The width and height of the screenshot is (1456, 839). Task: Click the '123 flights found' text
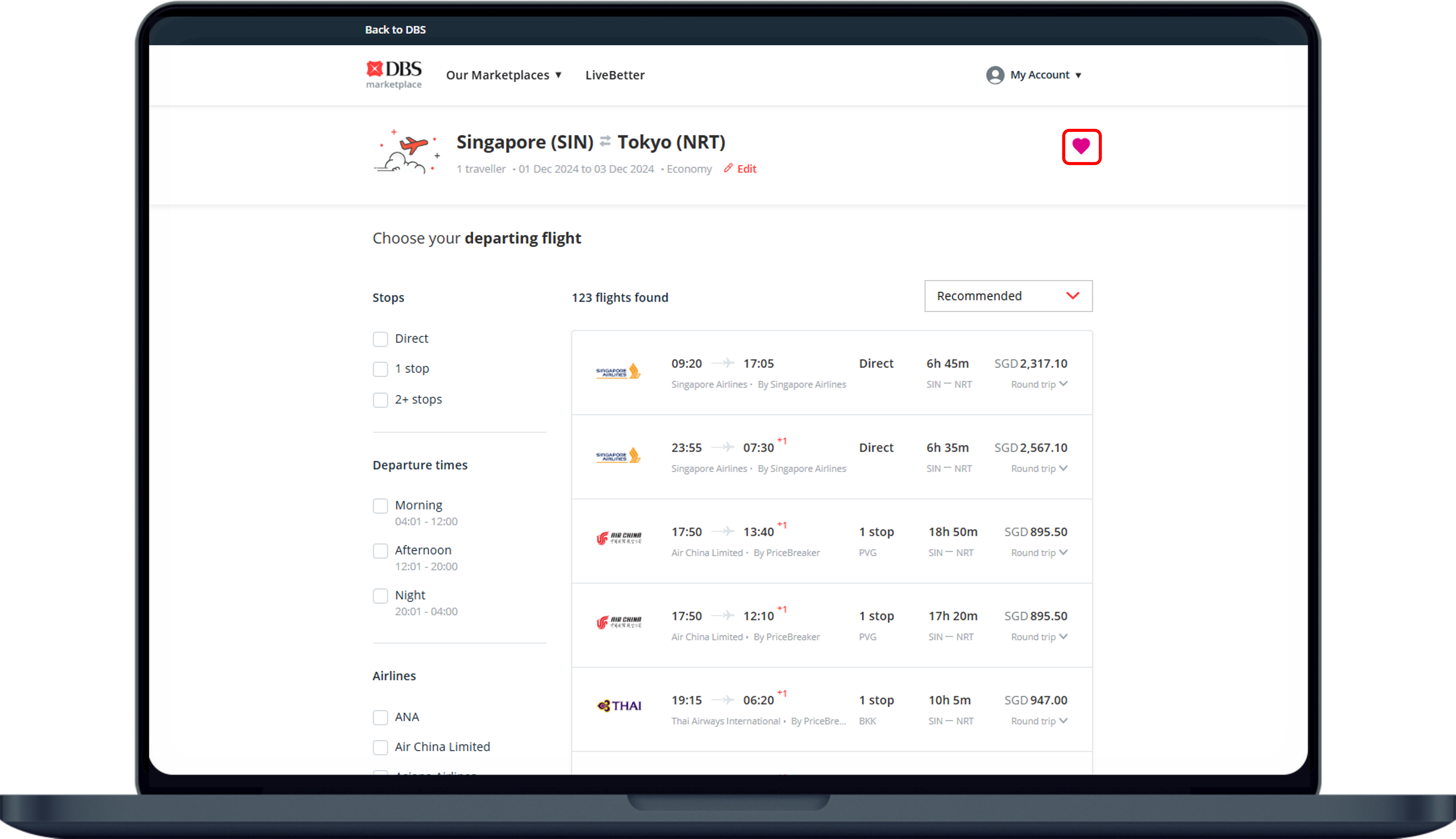click(x=620, y=297)
